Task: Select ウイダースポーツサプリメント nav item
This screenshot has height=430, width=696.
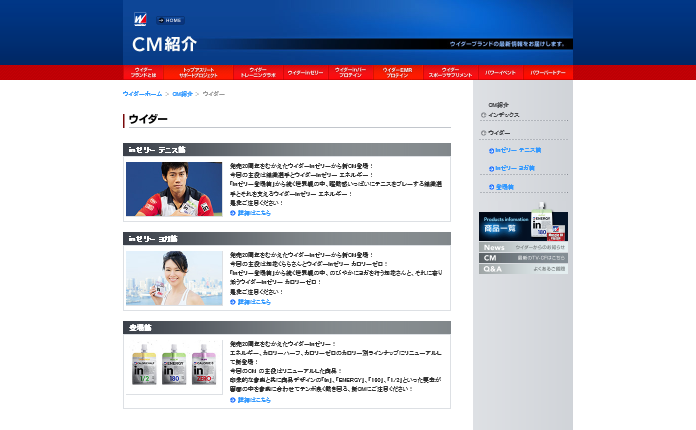Action: pyautogui.click(x=451, y=72)
